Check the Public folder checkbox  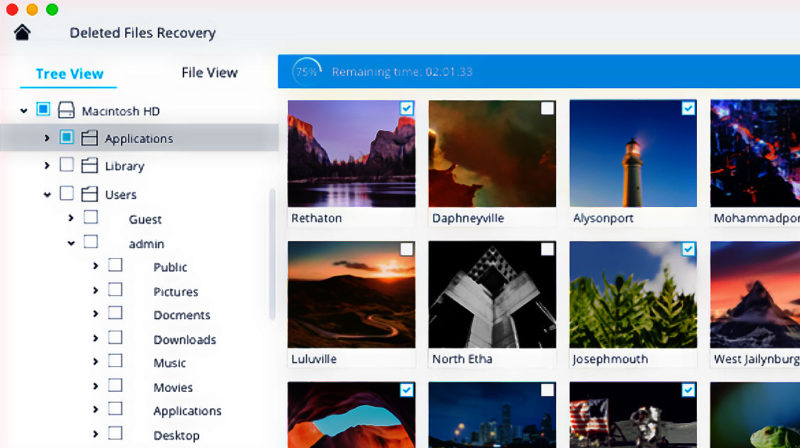(x=115, y=265)
